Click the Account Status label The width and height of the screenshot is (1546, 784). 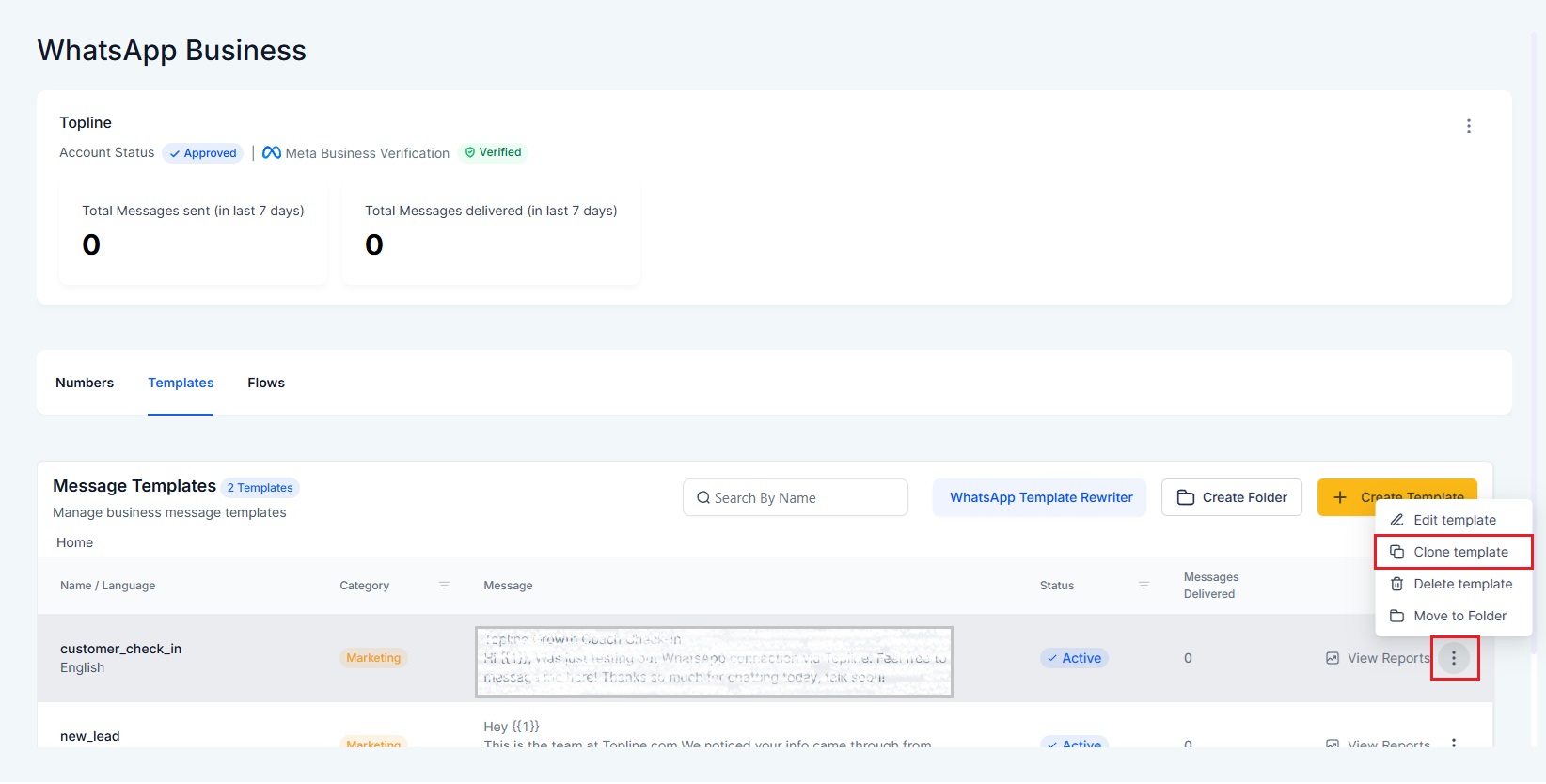(x=107, y=152)
